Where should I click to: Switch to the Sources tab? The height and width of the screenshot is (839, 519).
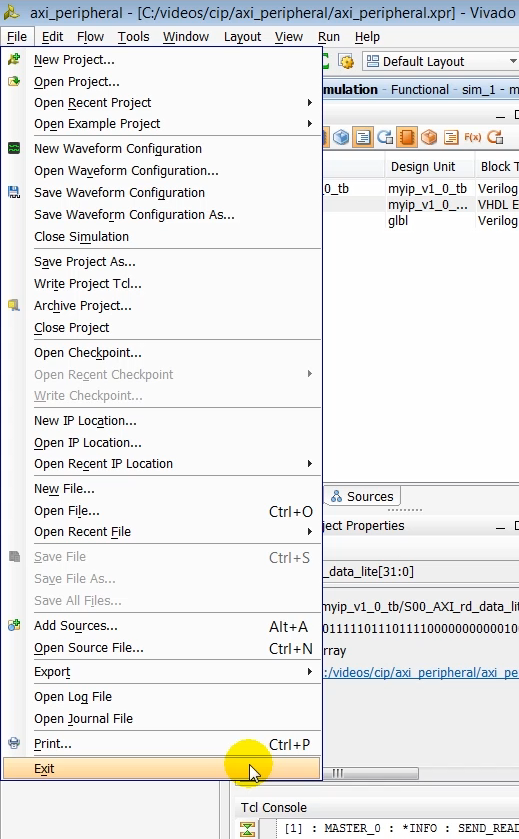(362, 496)
